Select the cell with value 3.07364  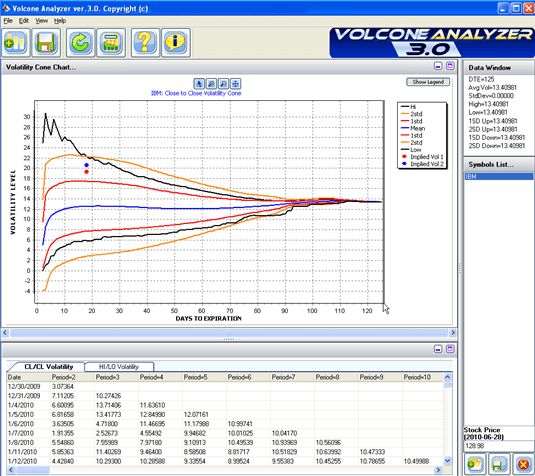click(x=72, y=387)
